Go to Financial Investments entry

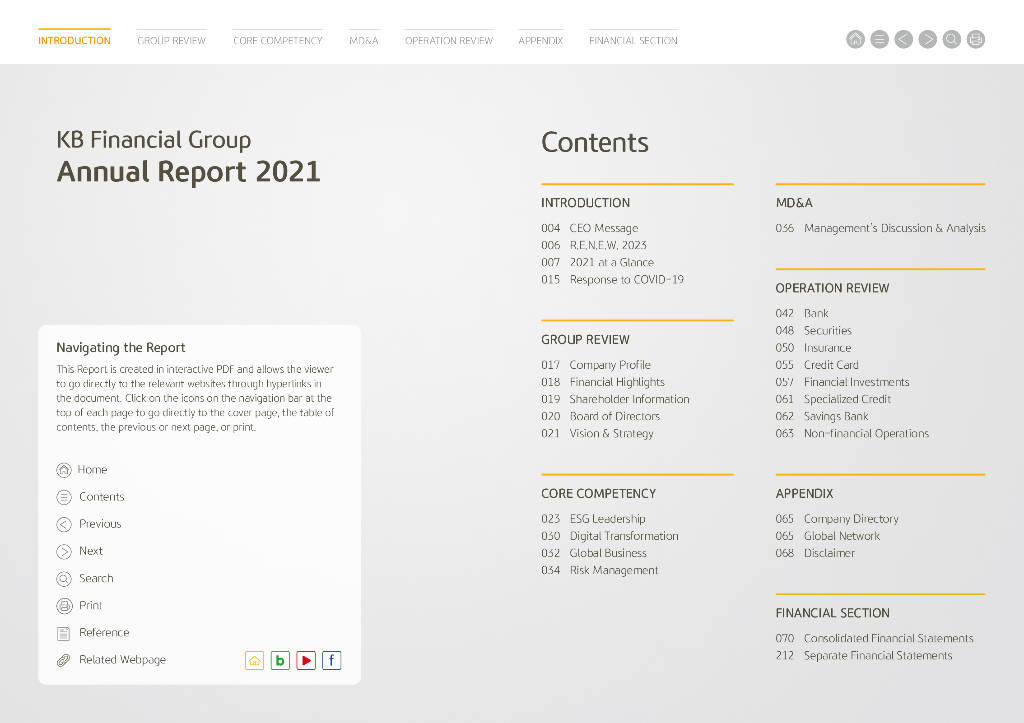click(842, 382)
